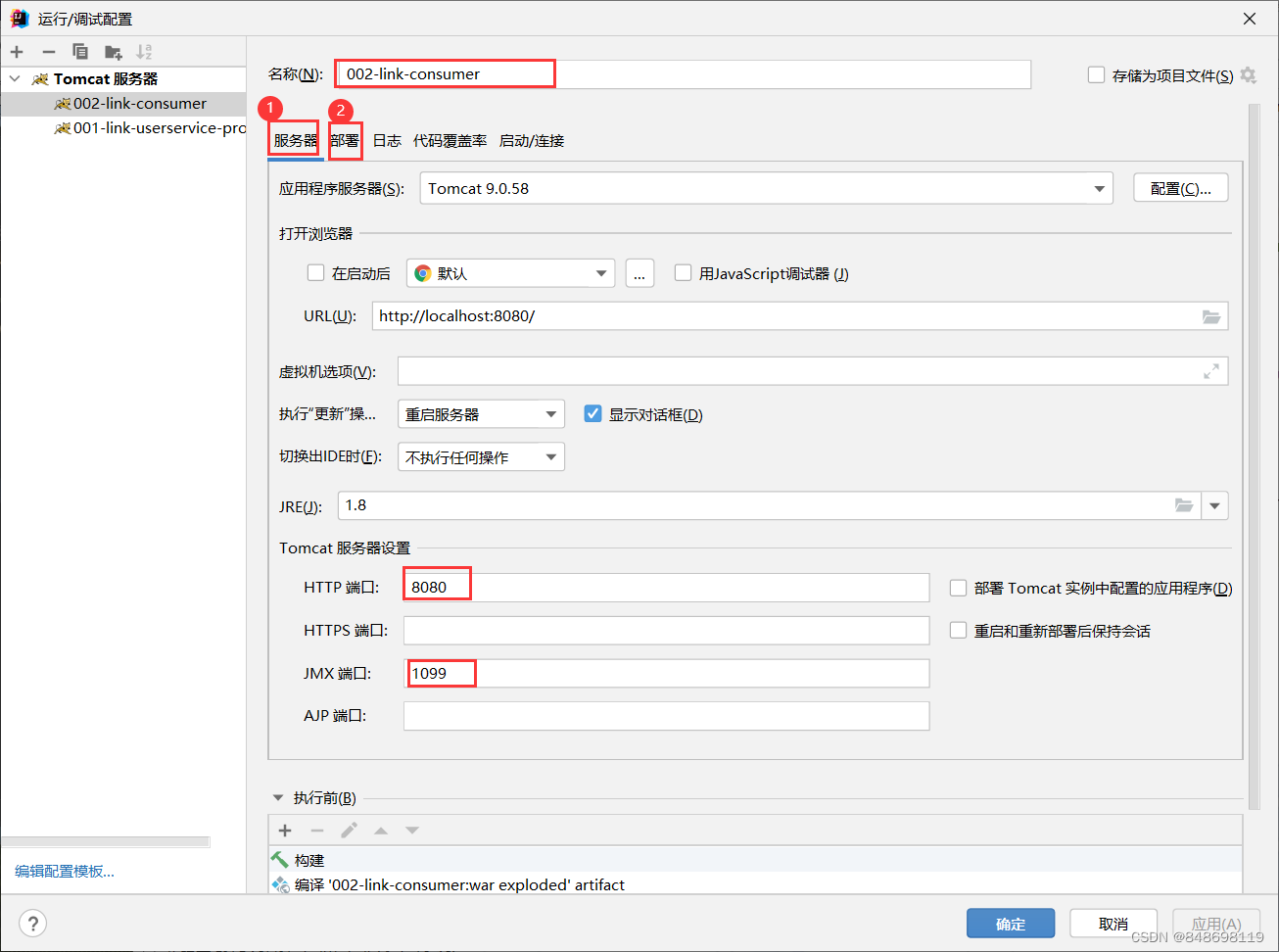Image resolution: width=1279 pixels, height=952 pixels.
Task: Check 部署 Tomcat 实例中配置的应用程序
Action: (959, 588)
